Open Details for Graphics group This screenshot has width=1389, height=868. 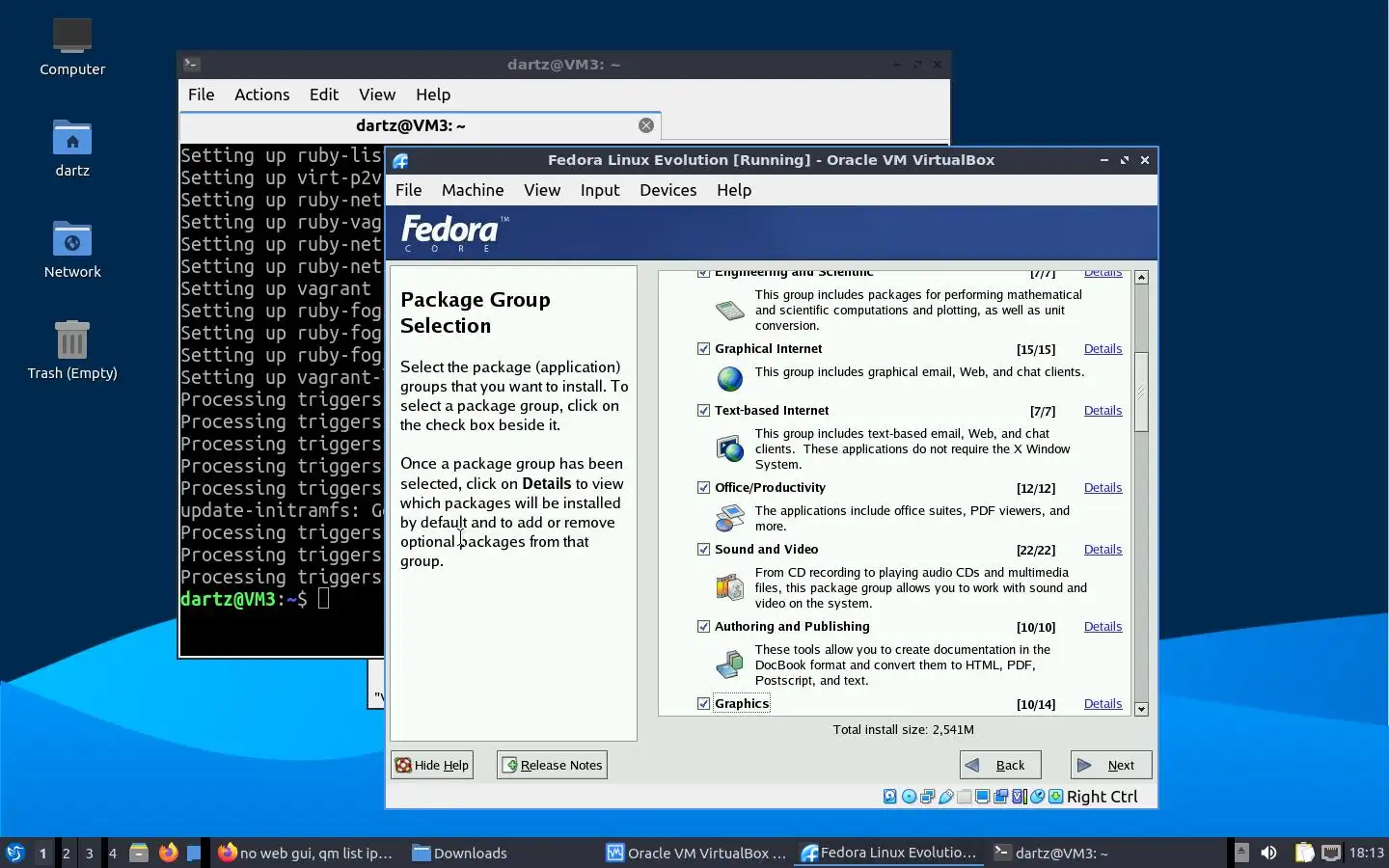tap(1103, 703)
